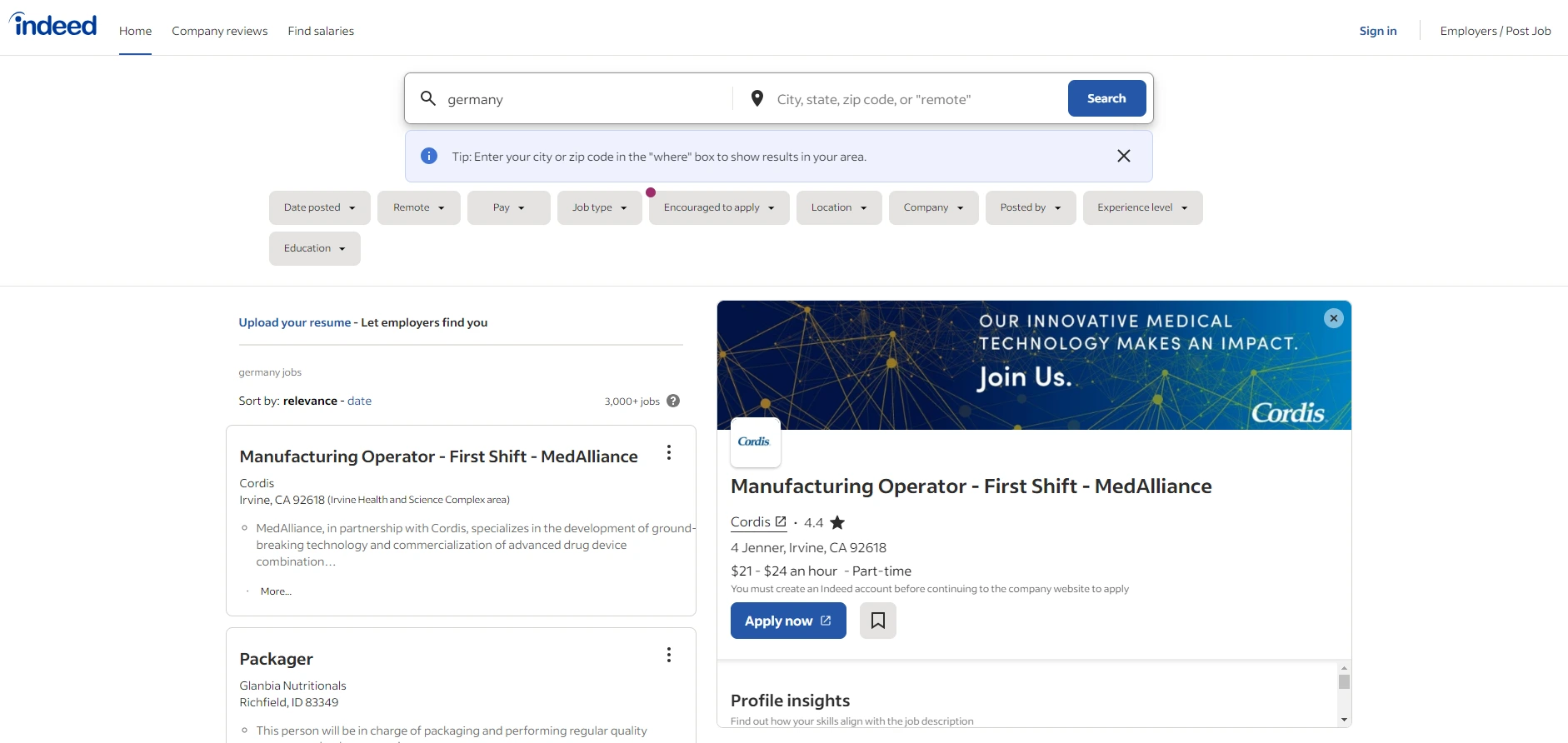
Task: Open options menu for Packager card
Action: click(x=669, y=655)
